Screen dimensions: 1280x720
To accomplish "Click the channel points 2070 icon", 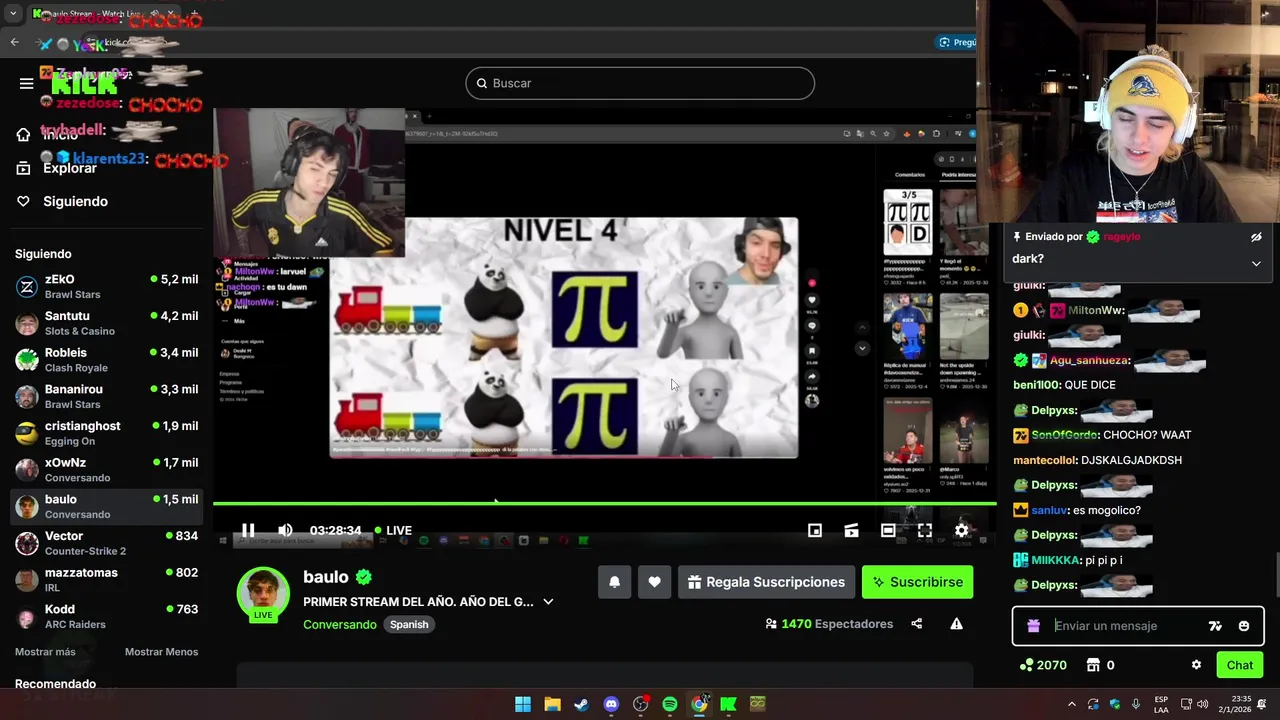I will pyautogui.click(x=1026, y=665).
